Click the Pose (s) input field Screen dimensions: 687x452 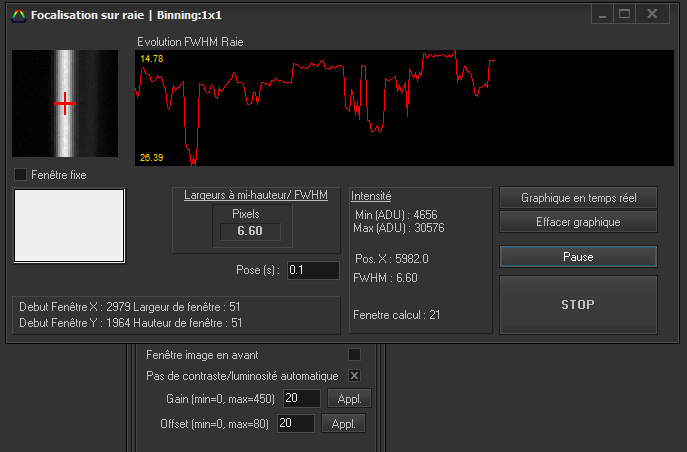312,270
